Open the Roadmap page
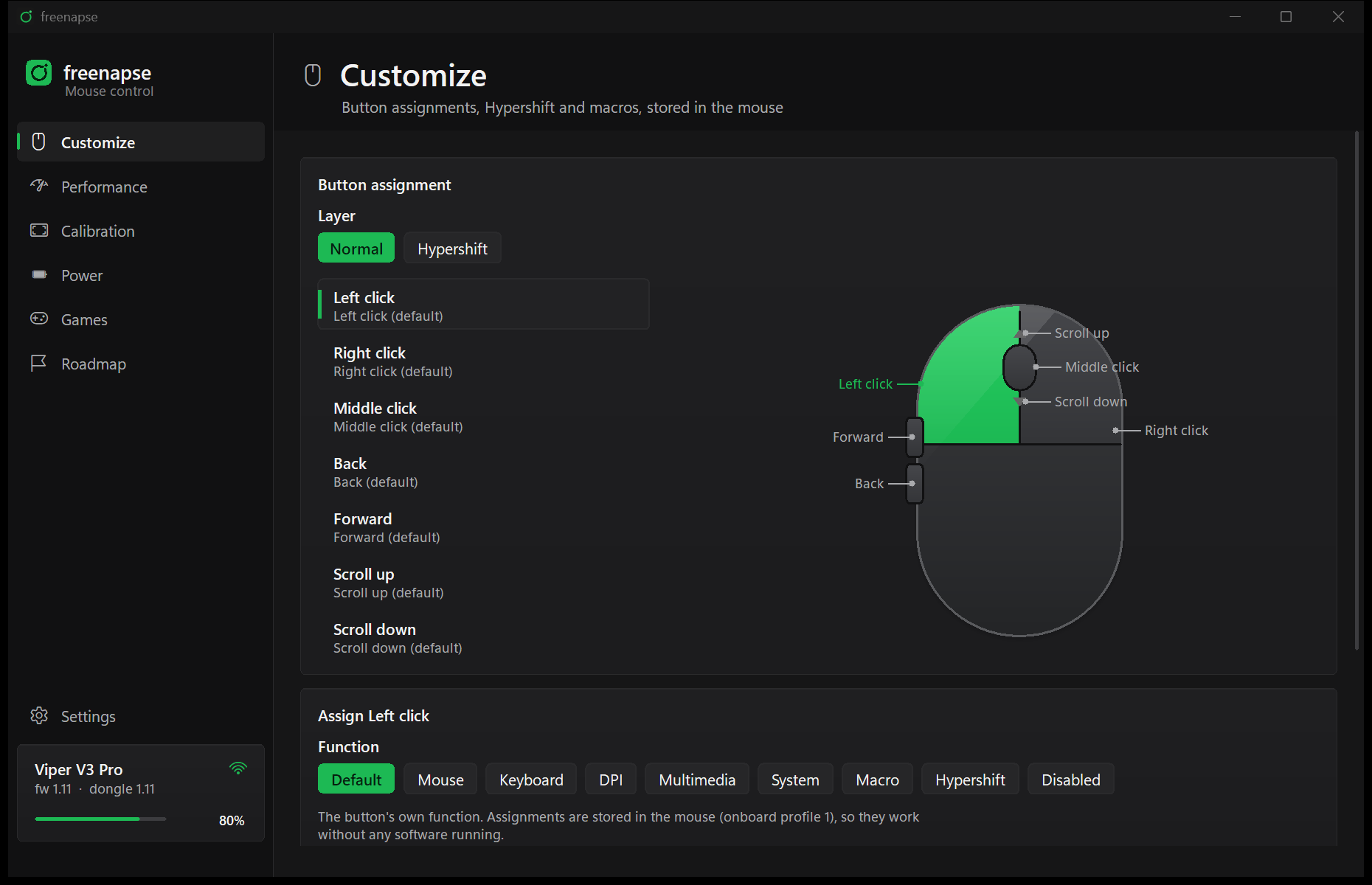 coord(141,364)
